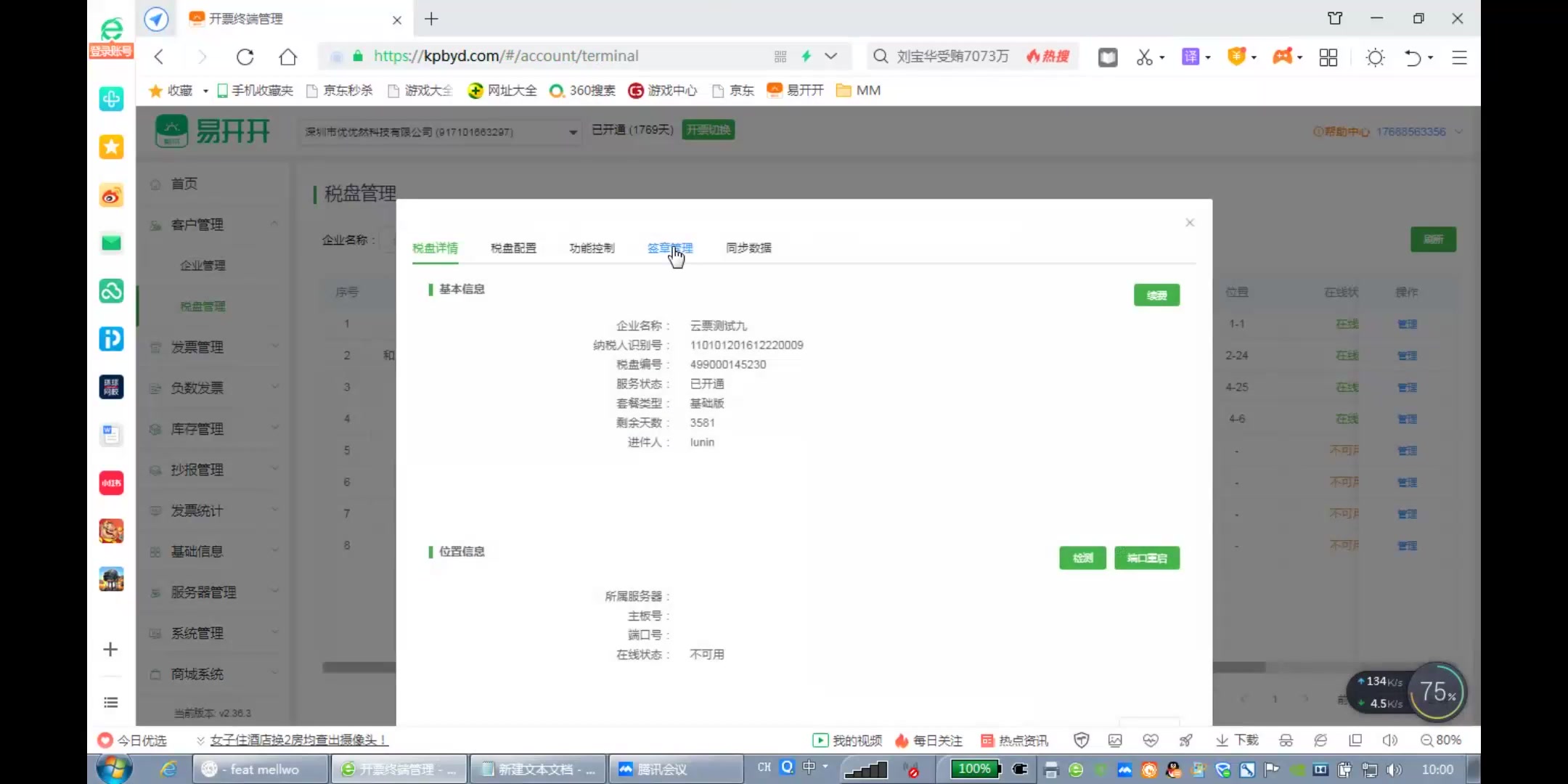1568x784 pixels.
Task: Select the 税盘详情 tab
Action: coord(435,248)
